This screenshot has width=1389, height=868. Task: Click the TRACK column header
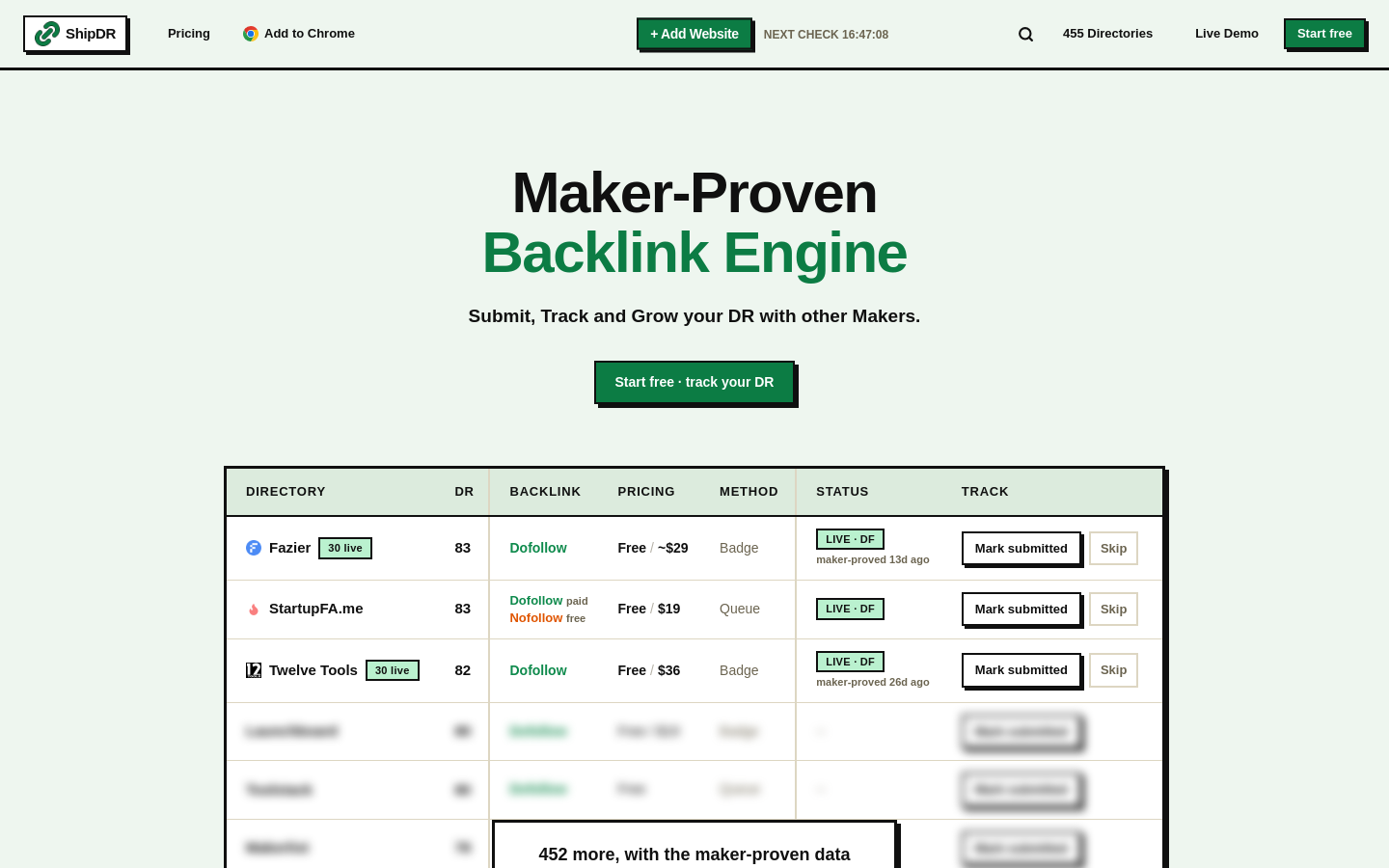coord(985,492)
